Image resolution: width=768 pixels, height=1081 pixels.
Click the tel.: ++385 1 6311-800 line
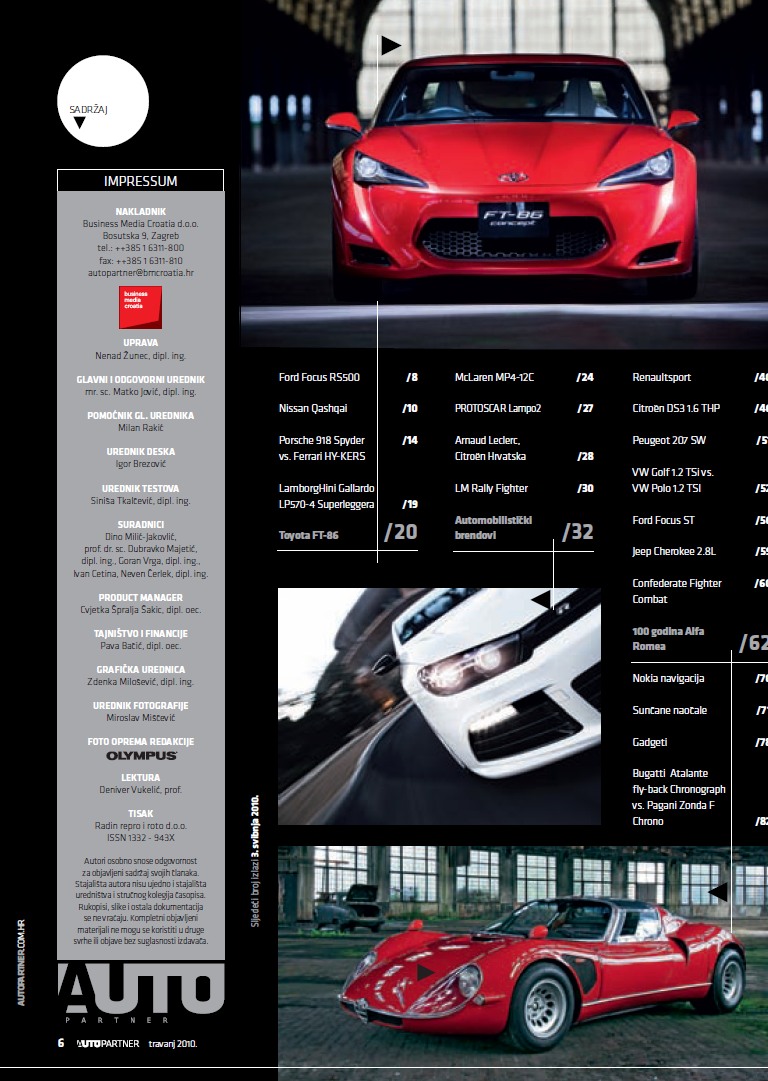[x=141, y=248]
